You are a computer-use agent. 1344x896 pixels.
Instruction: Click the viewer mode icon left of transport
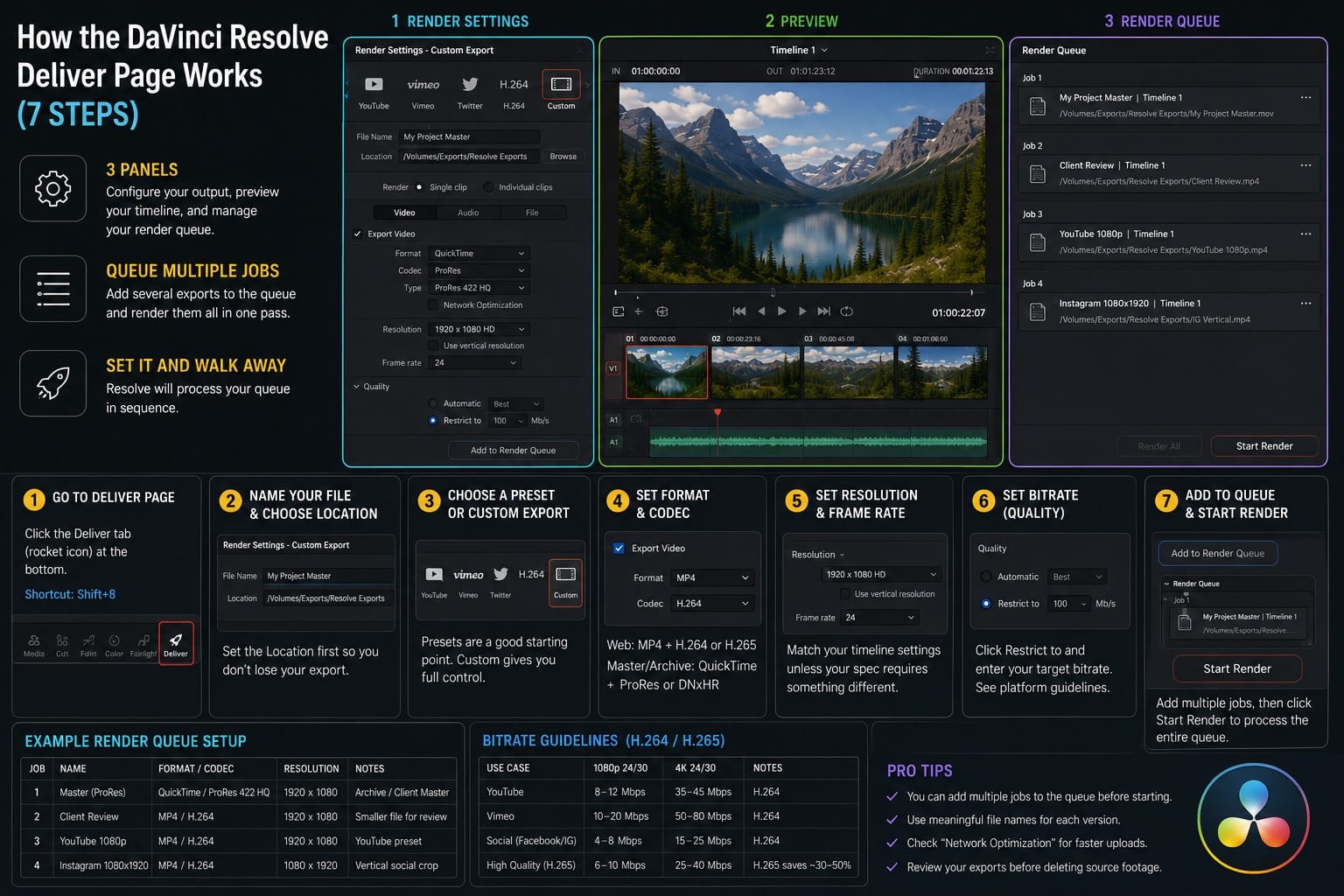coord(619,311)
